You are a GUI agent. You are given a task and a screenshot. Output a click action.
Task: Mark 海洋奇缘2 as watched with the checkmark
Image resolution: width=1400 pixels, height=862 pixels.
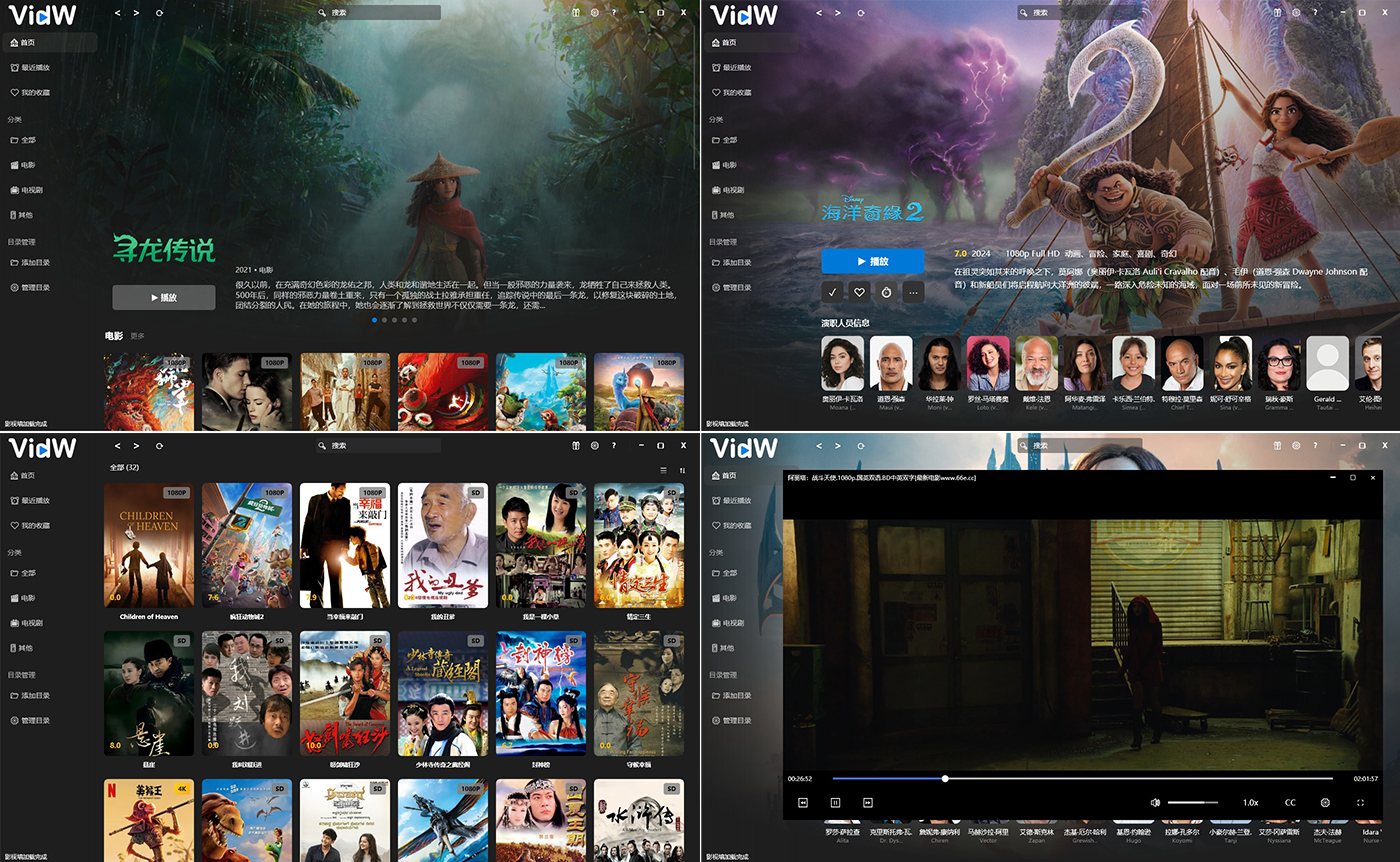click(832, 292)
